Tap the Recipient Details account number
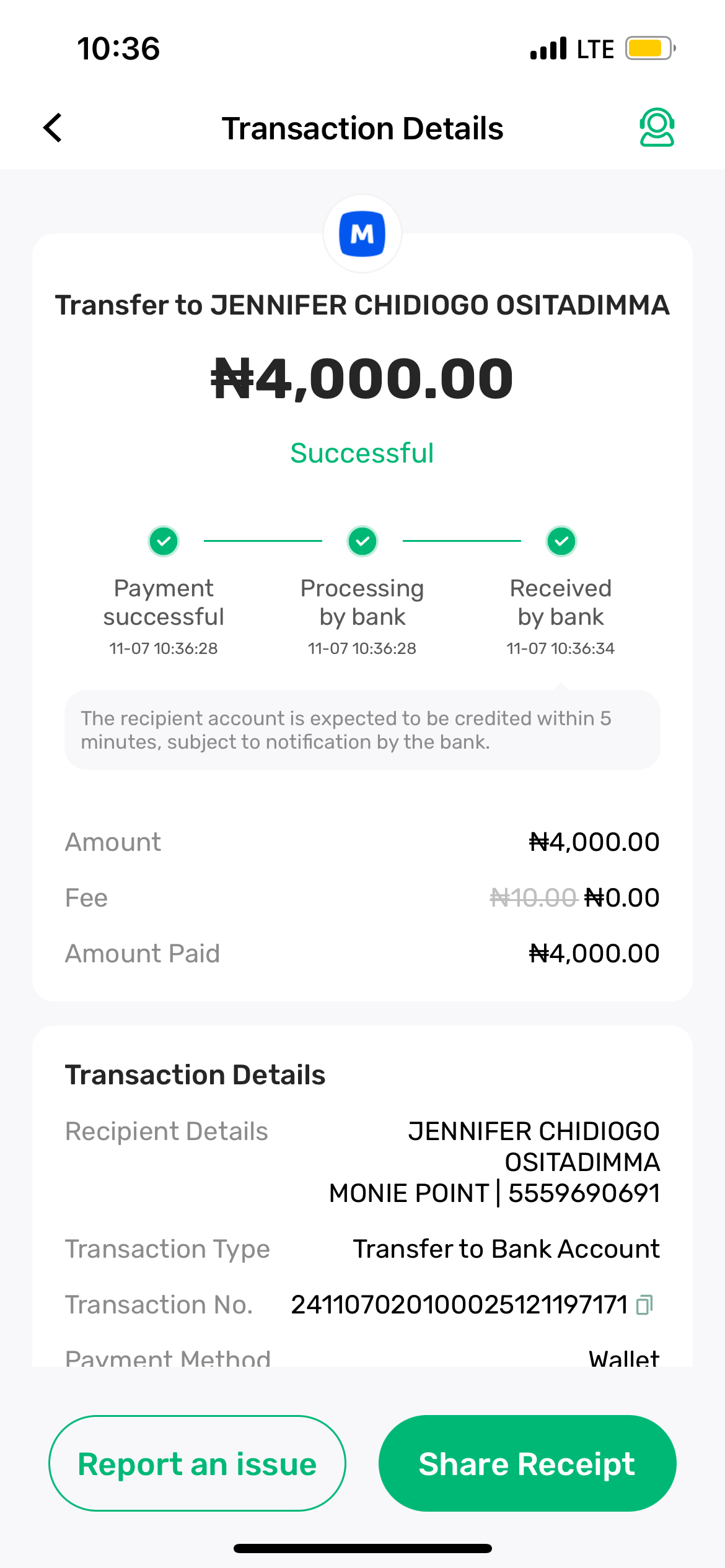The width and height of the screenshot is (725, 1568). [x=584, y=1193]
